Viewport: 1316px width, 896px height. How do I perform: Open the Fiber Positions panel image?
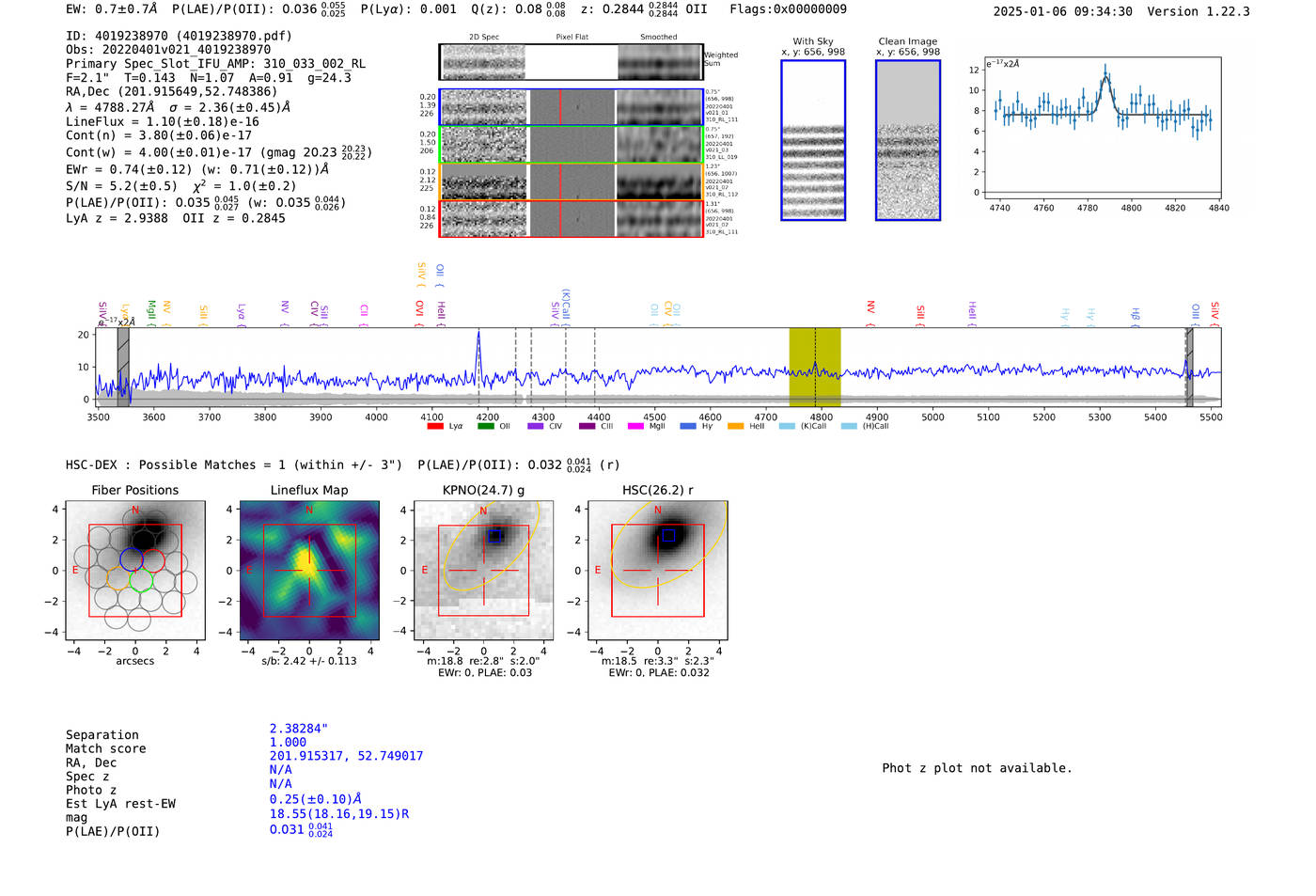(134, 571)
